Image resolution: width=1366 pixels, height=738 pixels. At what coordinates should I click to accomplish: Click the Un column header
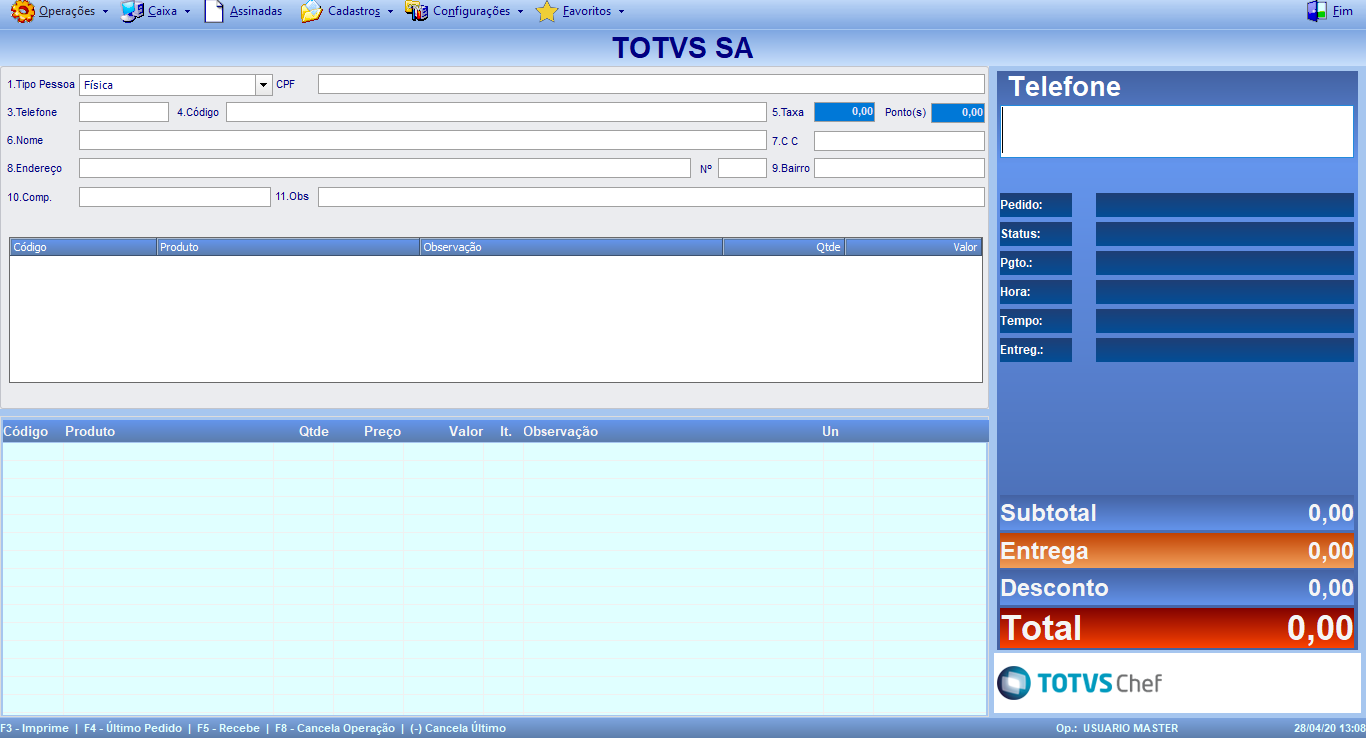pyautogui.click(x=830, y=431)
